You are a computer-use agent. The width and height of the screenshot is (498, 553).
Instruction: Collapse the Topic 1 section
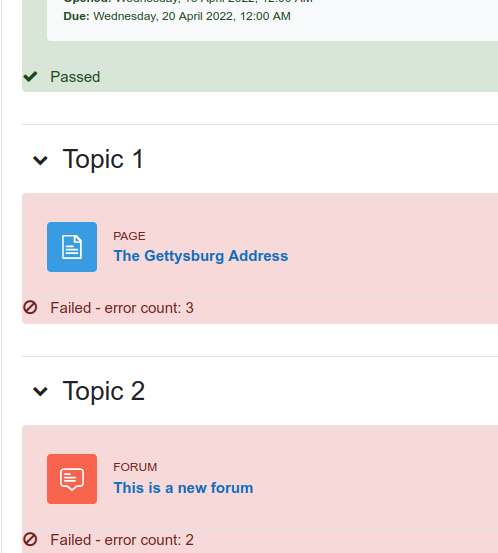pyautogui.click(x=40, y=160)
